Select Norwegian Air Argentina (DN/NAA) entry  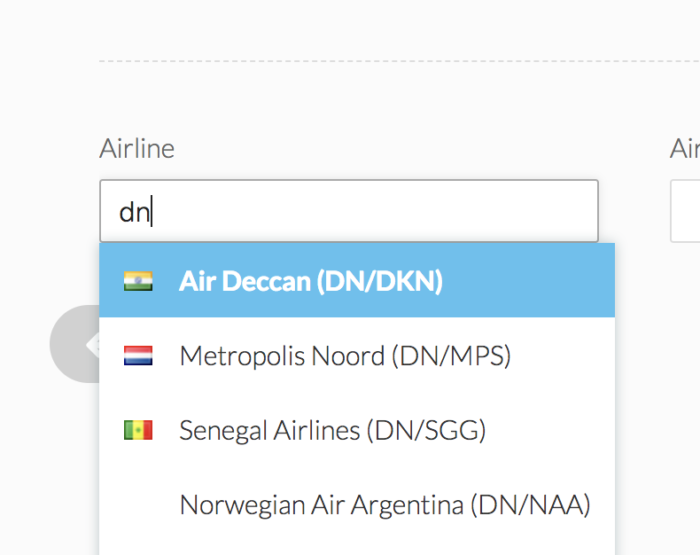tap(384, 505)
